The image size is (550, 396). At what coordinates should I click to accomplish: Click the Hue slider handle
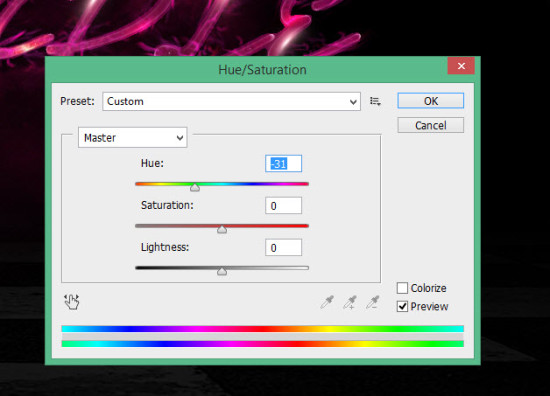(x=195, y=188)
